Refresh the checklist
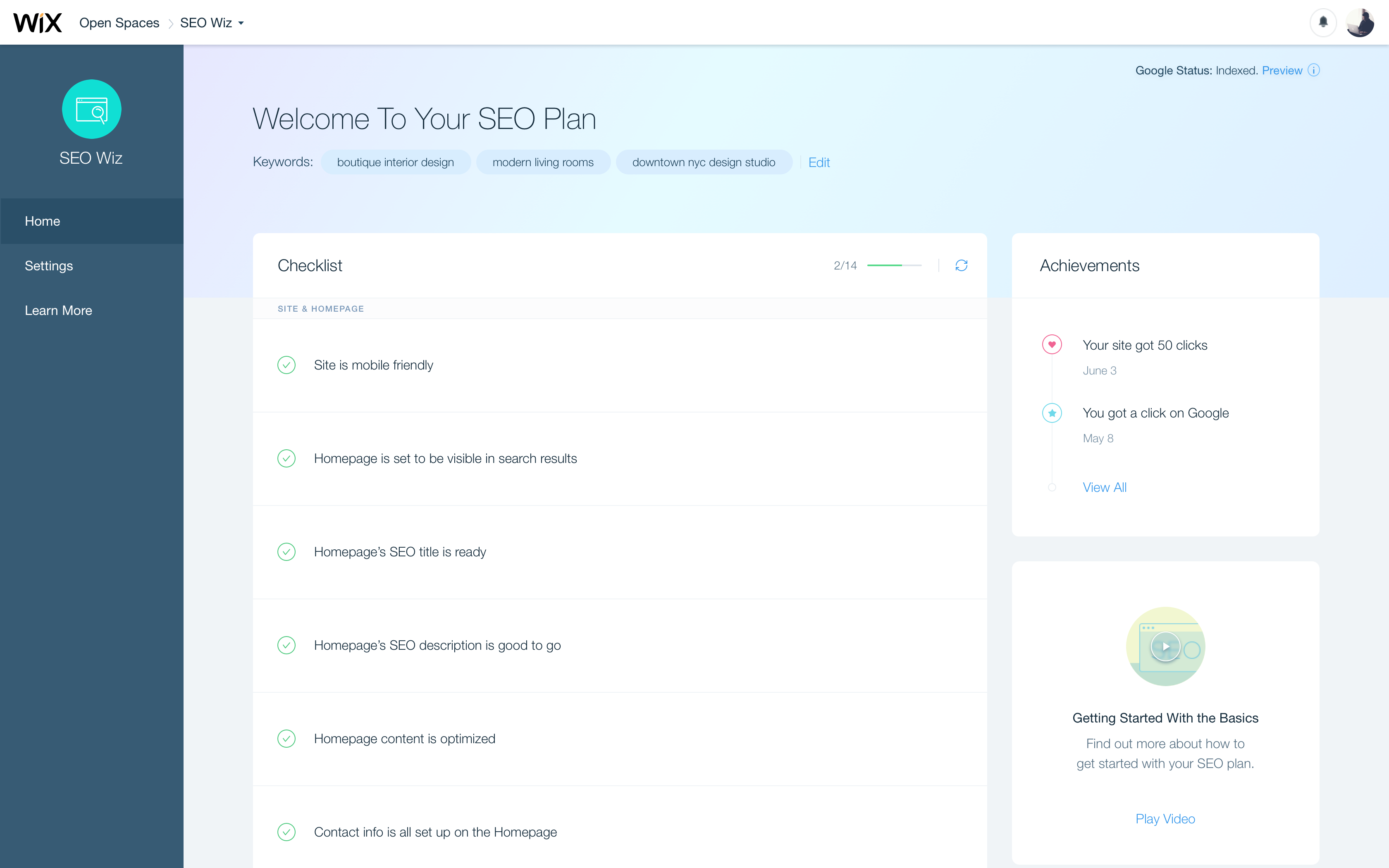Image resolution: width=1389 pixels, height=868 pixels. 962,265
